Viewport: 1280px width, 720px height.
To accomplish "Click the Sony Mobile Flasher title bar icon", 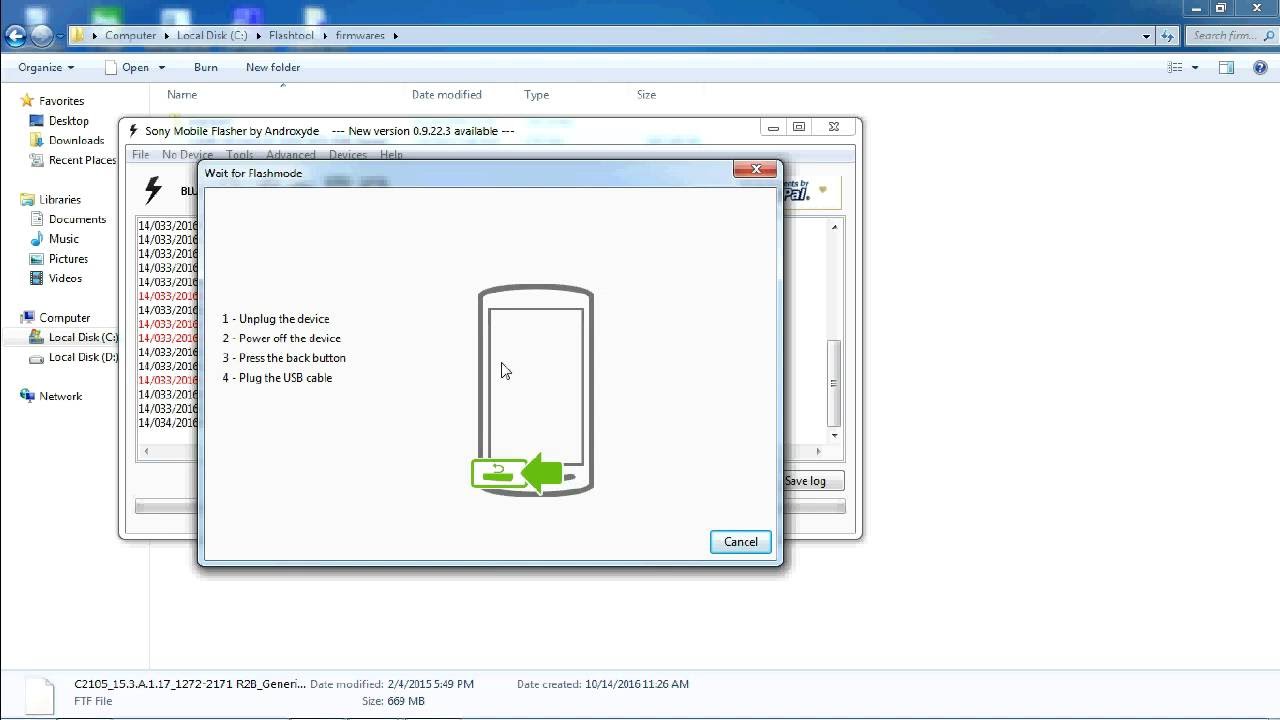I will (x=134, y=130).
